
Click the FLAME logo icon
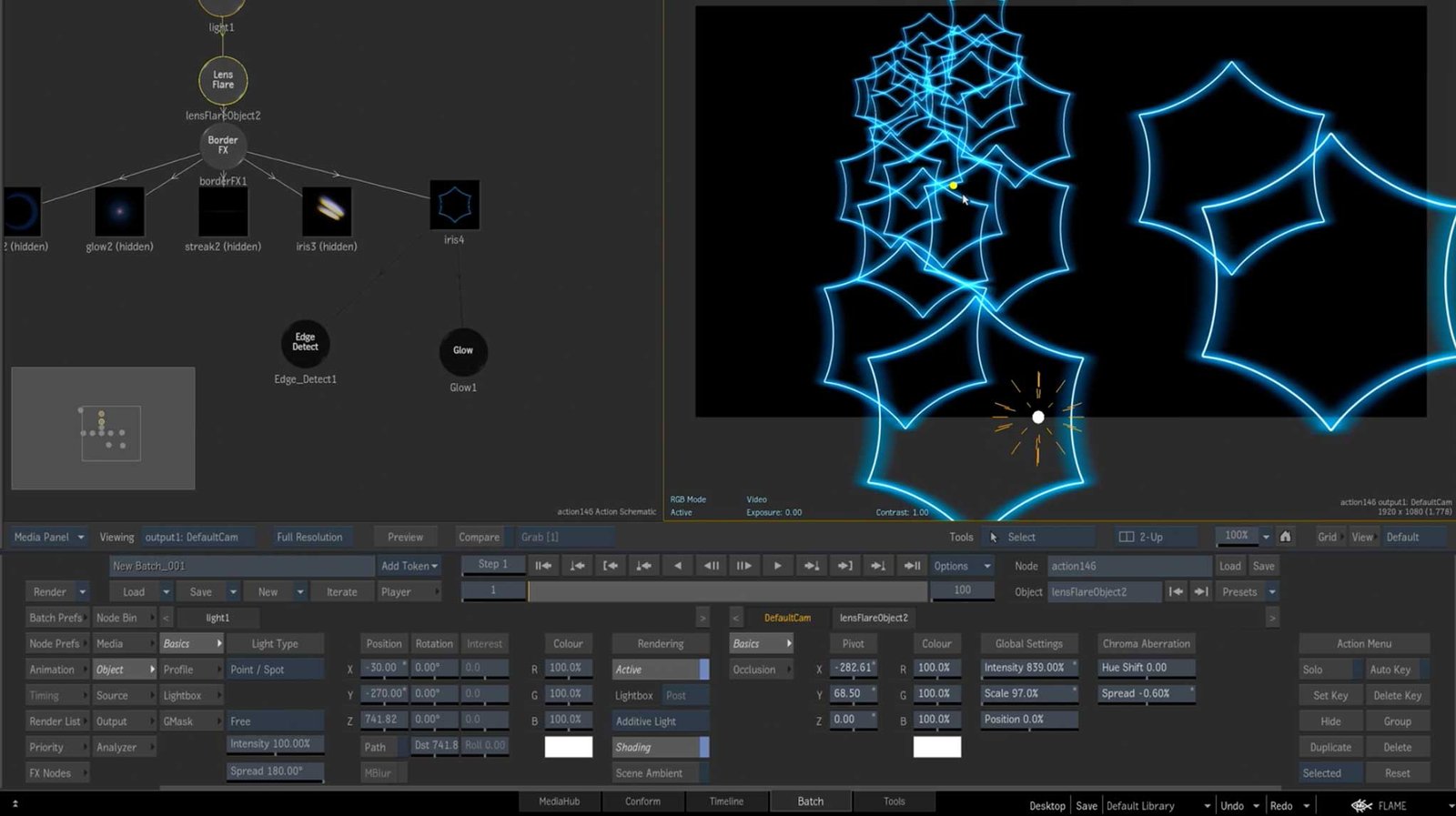[1361, 806]
